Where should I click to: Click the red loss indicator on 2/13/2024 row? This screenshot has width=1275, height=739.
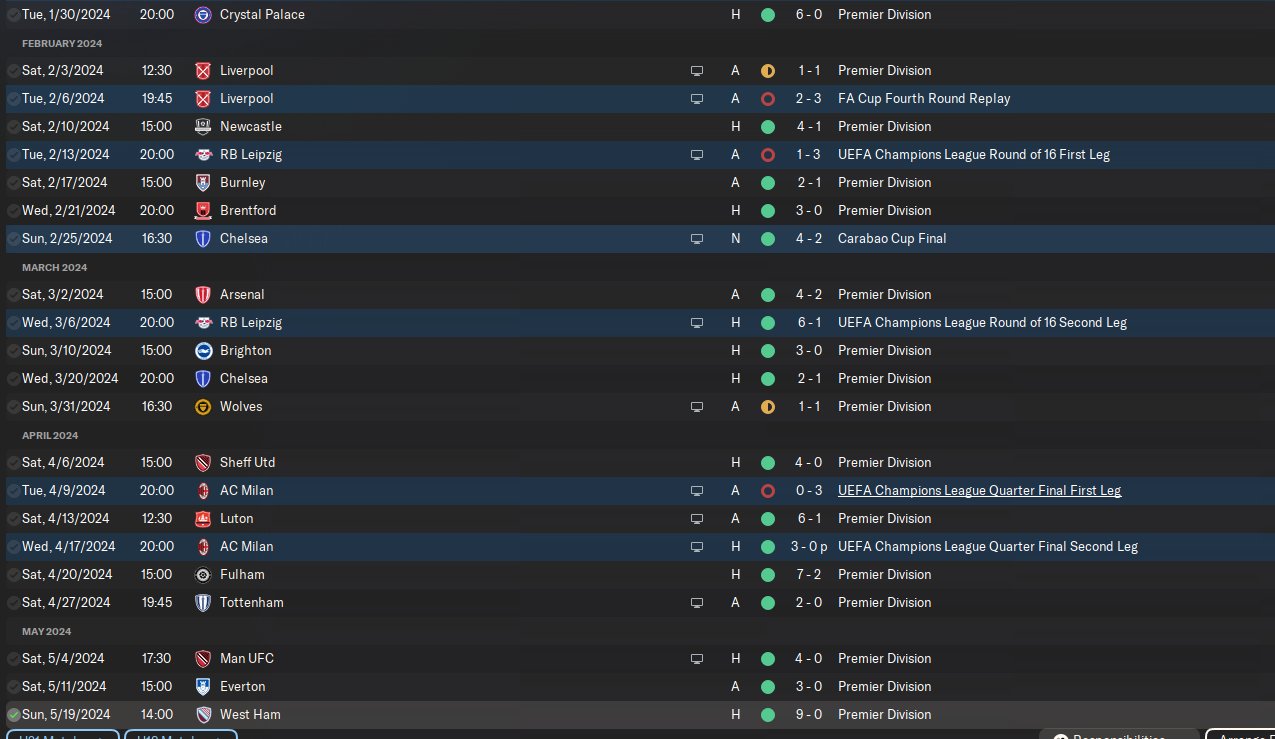point(767,155)
